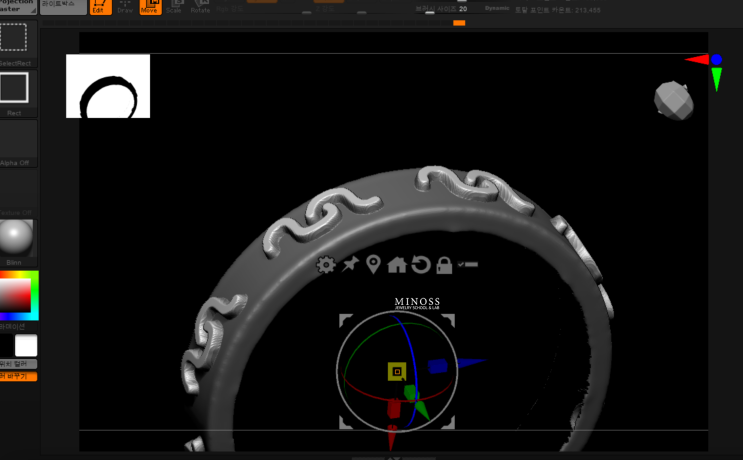Reset gizmo orientation with circular arrow

click(x=421, y=265)
